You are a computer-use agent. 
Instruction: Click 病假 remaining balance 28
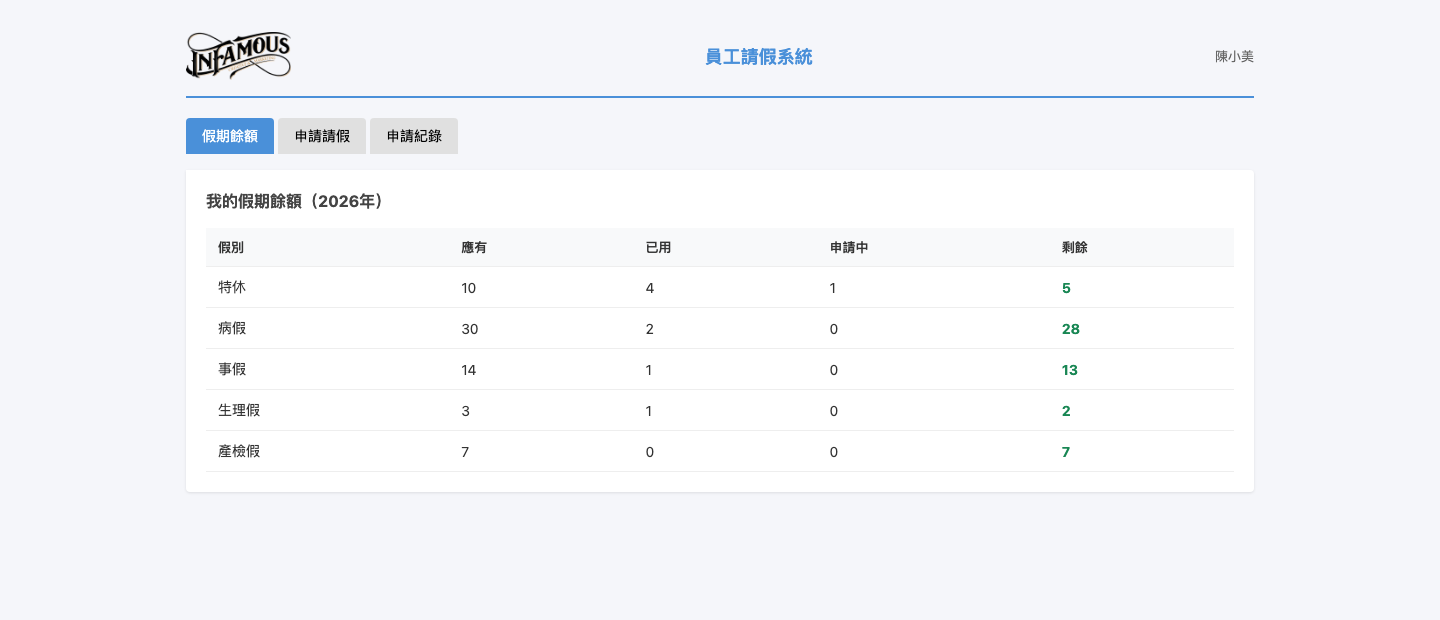coord(1071,329)
